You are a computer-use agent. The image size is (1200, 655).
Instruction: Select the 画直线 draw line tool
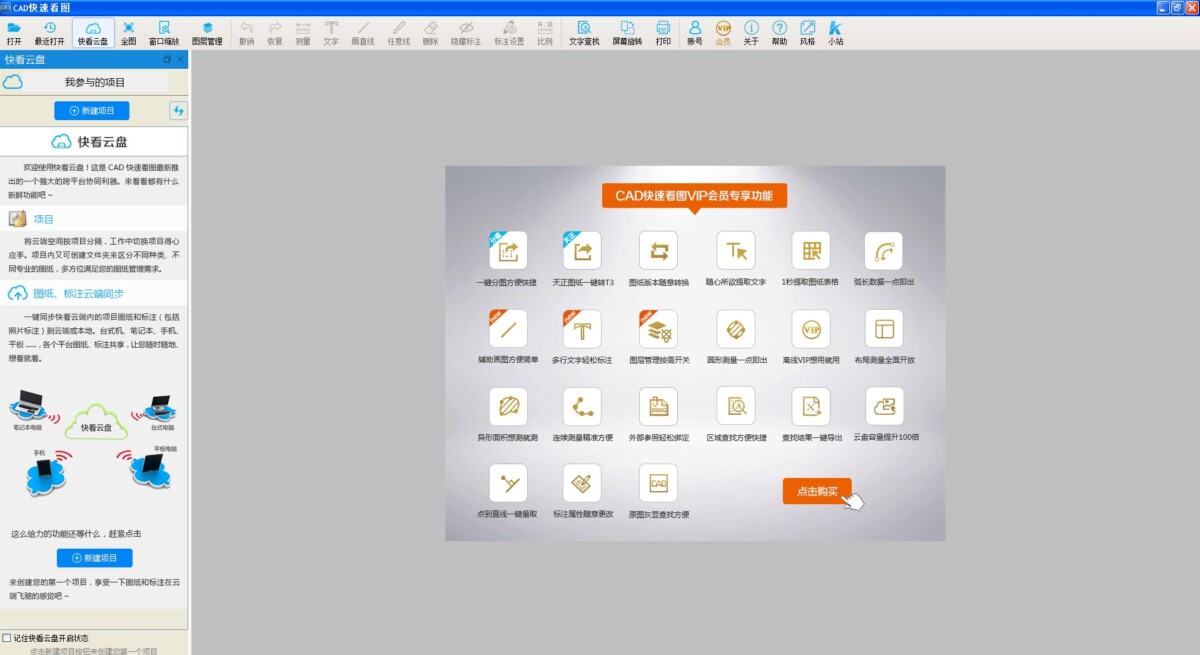[x=363, y=33]
